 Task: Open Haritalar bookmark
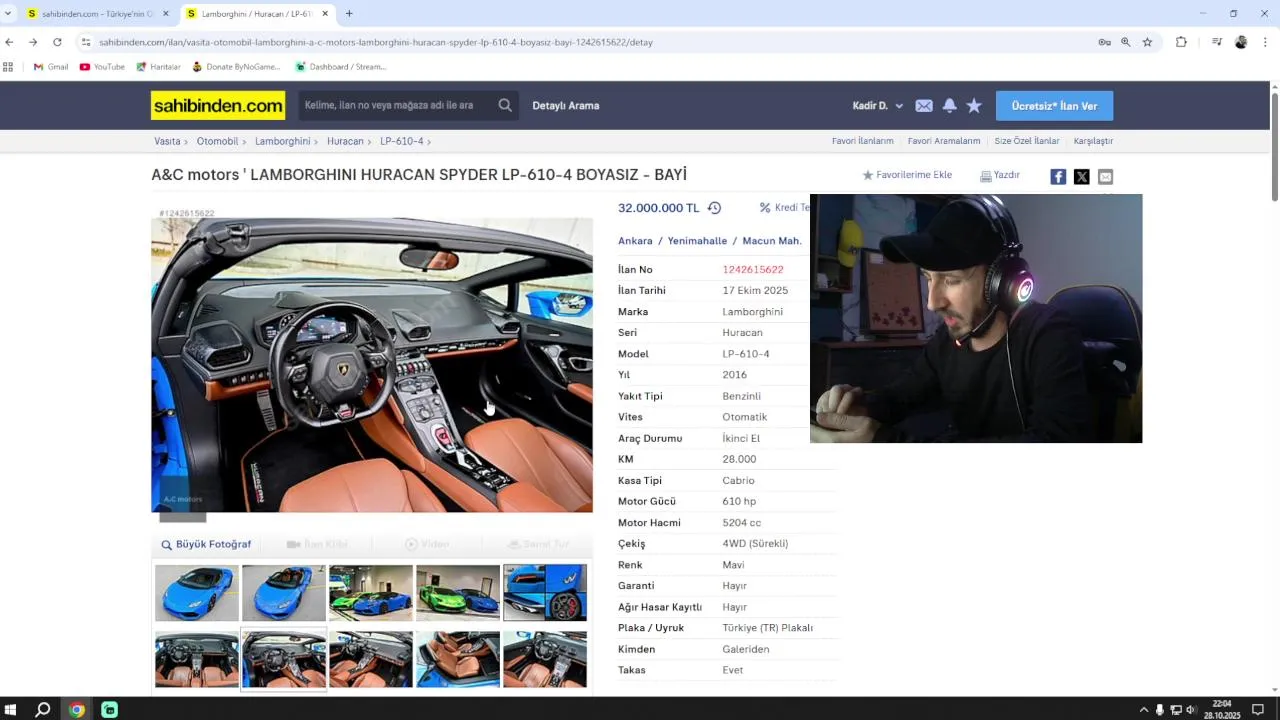pos(158,67)
